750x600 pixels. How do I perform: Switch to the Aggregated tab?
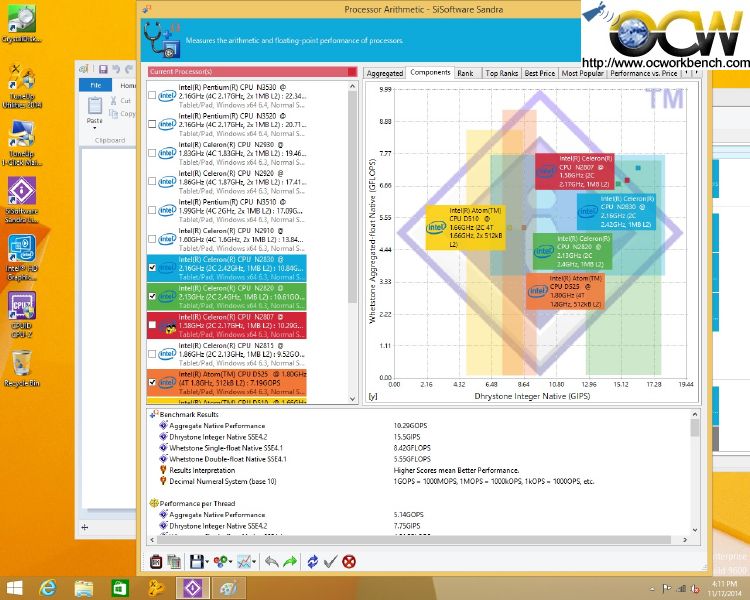(385, 73)
